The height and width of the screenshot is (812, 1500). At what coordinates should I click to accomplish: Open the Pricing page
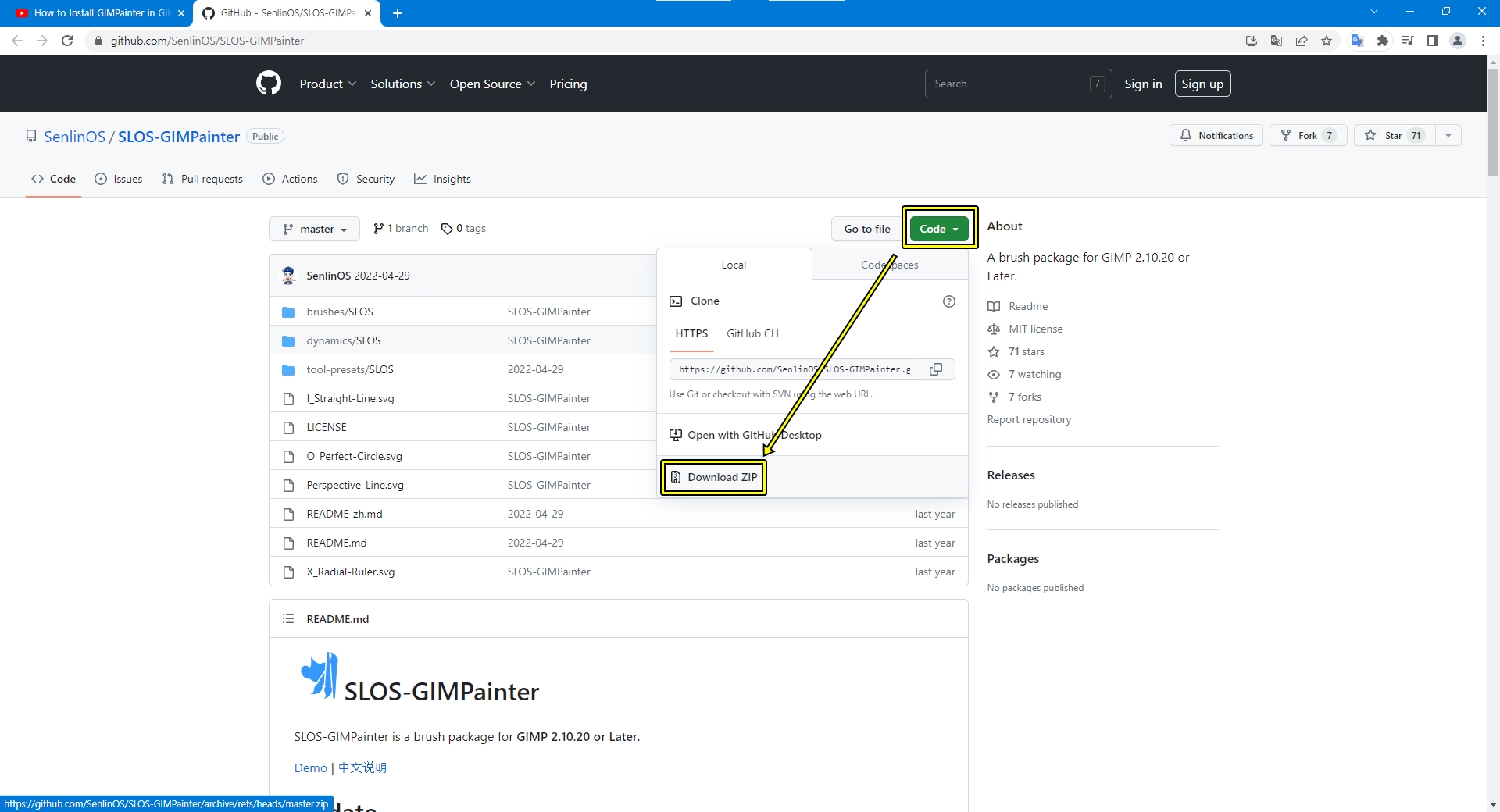point(568,84)
